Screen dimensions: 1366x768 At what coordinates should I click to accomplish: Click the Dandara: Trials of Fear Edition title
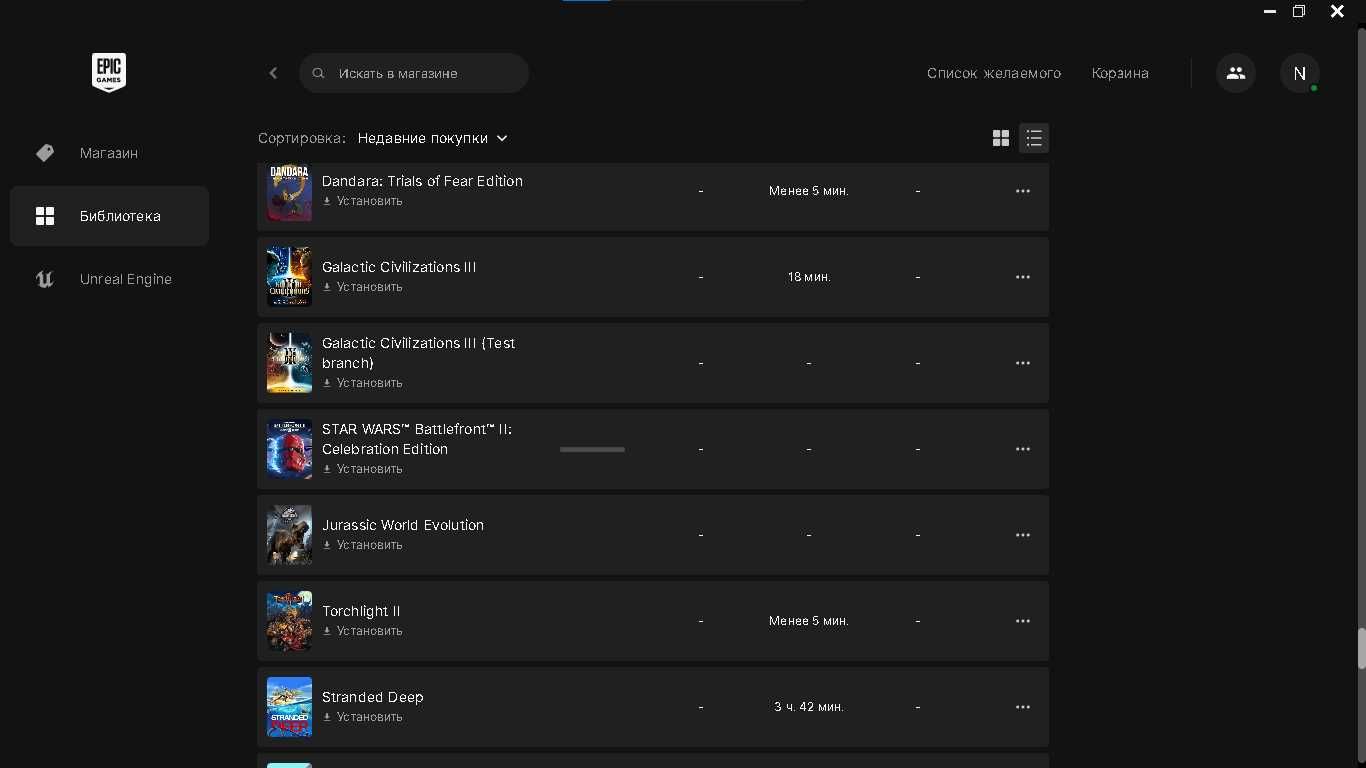[x=422, y=181]
